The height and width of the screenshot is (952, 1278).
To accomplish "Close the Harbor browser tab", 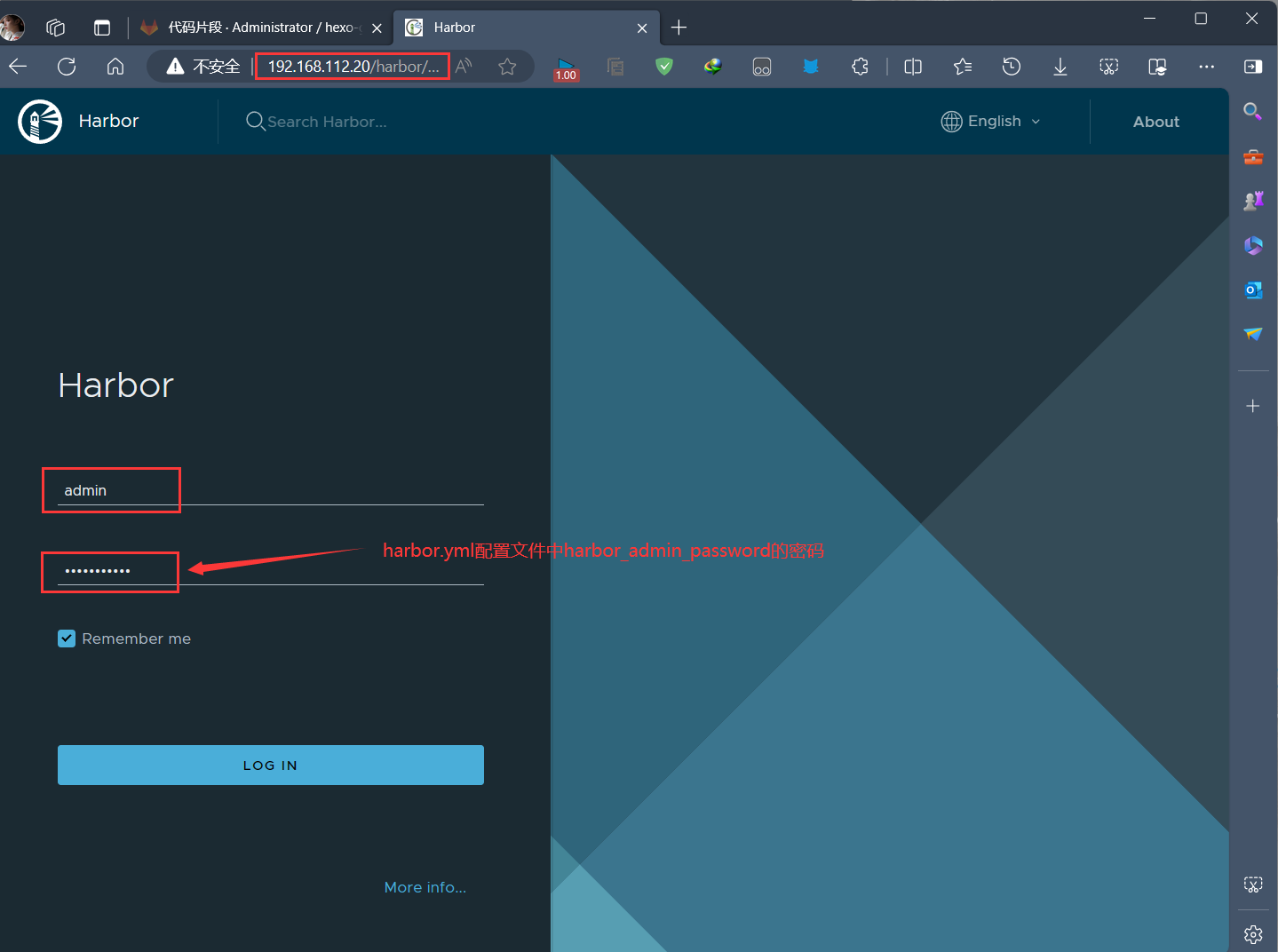I will pyautogui.click(x=642, y=28).
